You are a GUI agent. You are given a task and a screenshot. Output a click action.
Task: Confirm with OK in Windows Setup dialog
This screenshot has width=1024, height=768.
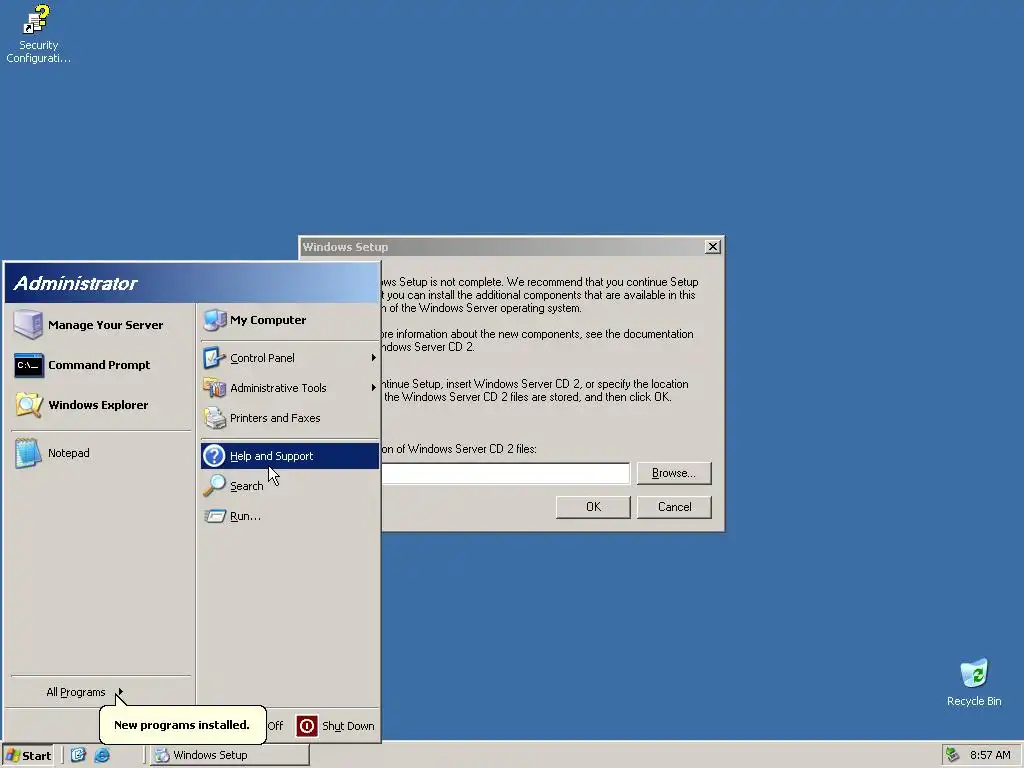point(593,507)
